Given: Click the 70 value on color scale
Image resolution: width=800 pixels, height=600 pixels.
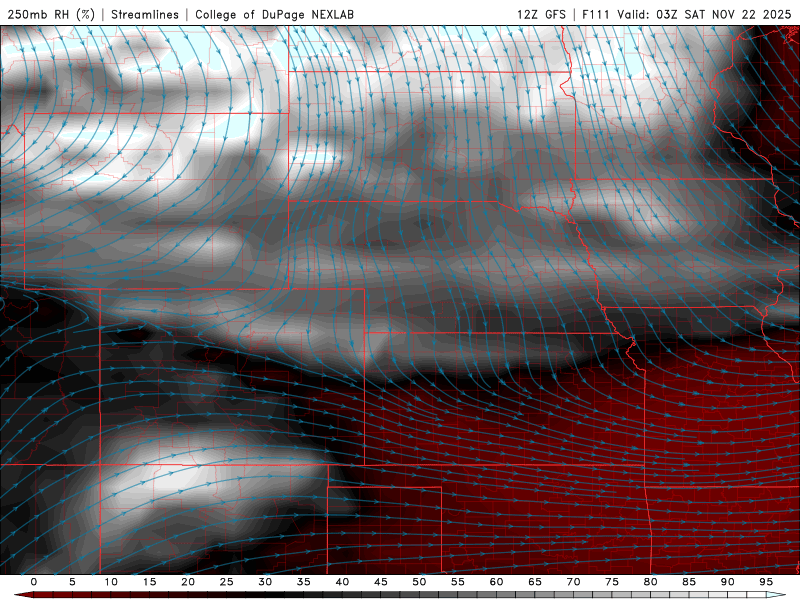Looking at the screenshot, I should coord(573,582).
